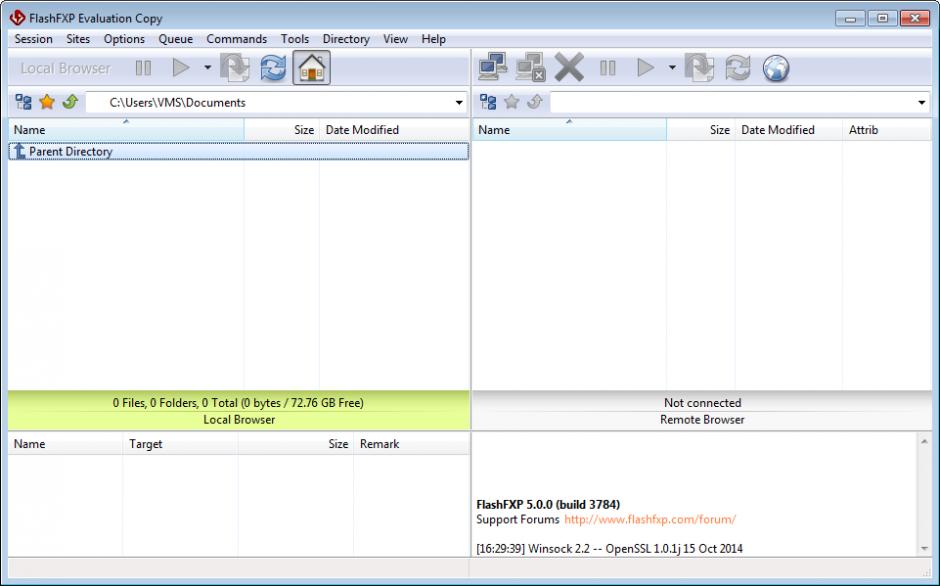
Task: Open the Help menu
Action: click(433, 39)
